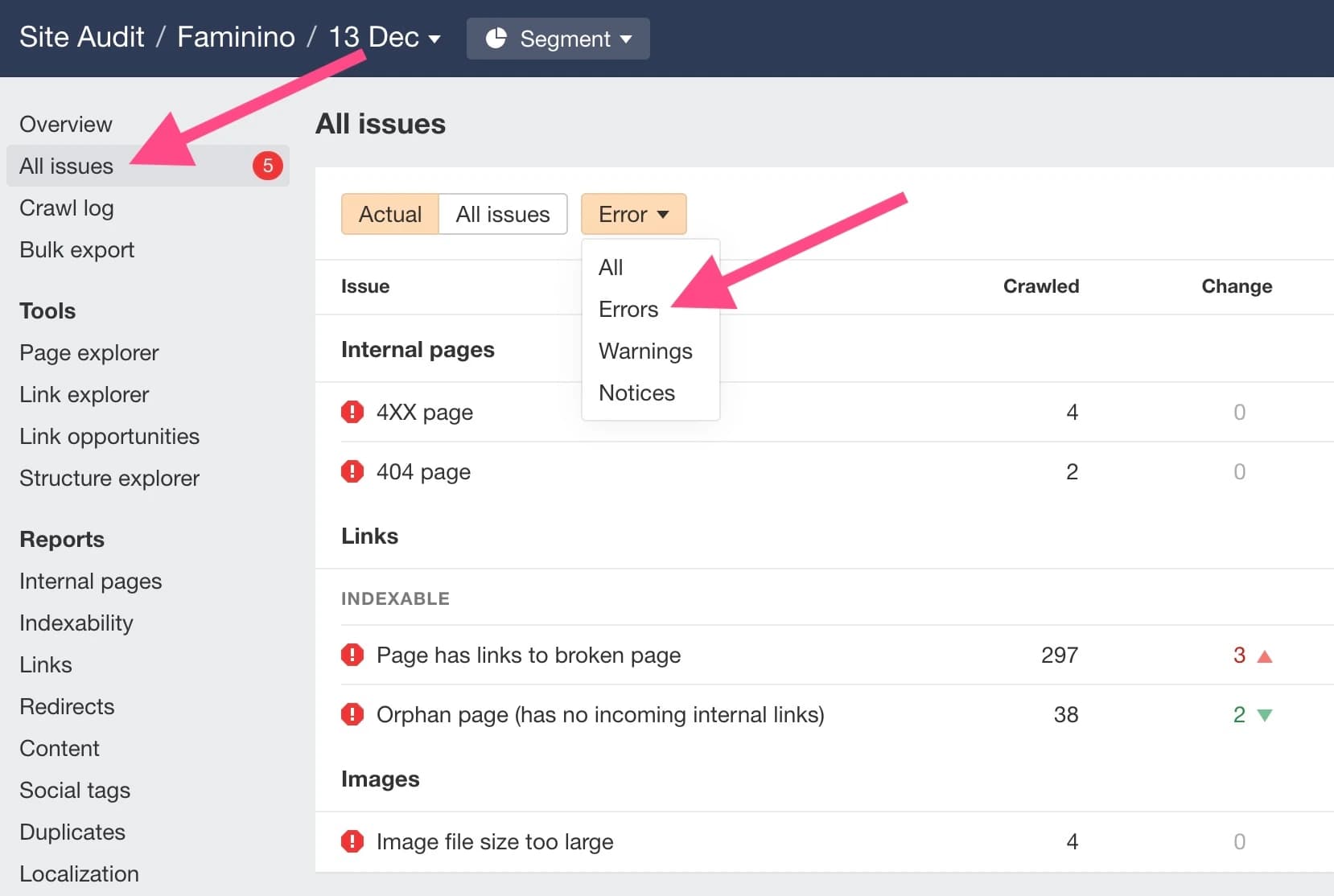Click the Segment pie chart icon
This screenshot has width=1334, height=896.
point(496,39)
